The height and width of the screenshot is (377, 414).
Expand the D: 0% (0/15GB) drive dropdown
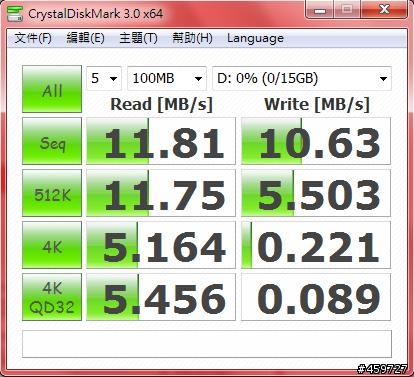point(302,79)
